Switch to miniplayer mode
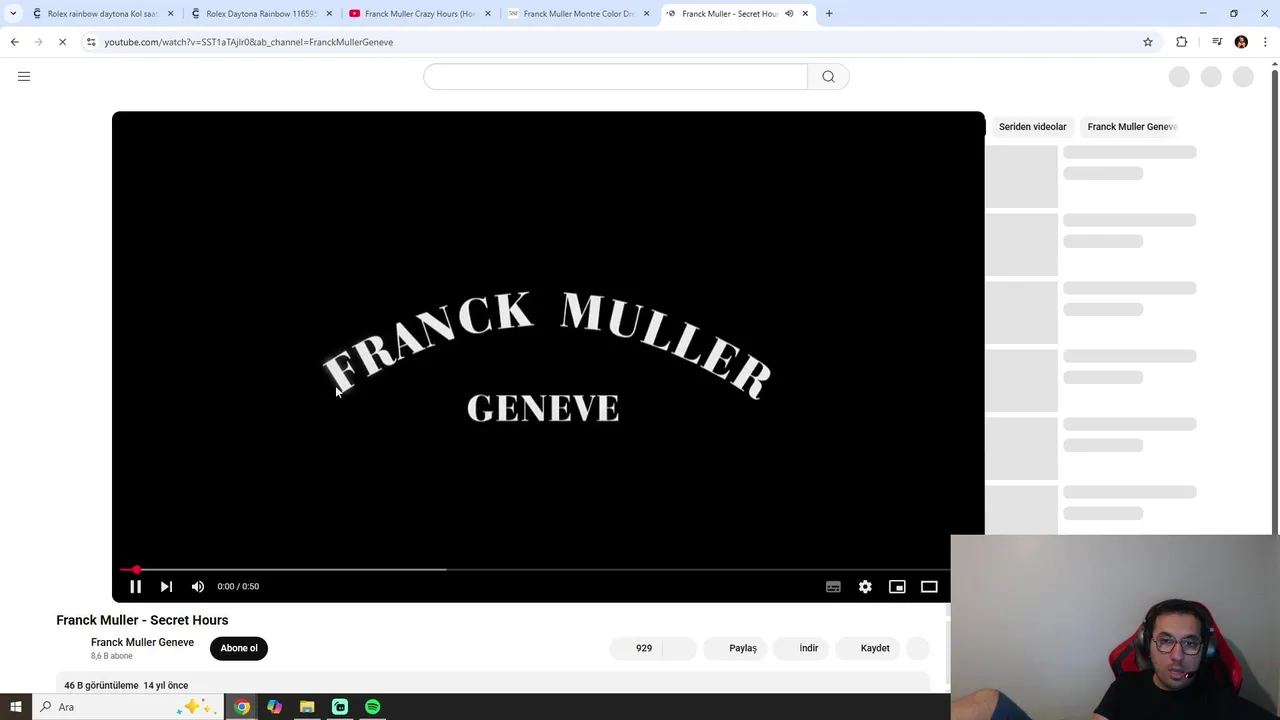 click(x=897, y=587)
